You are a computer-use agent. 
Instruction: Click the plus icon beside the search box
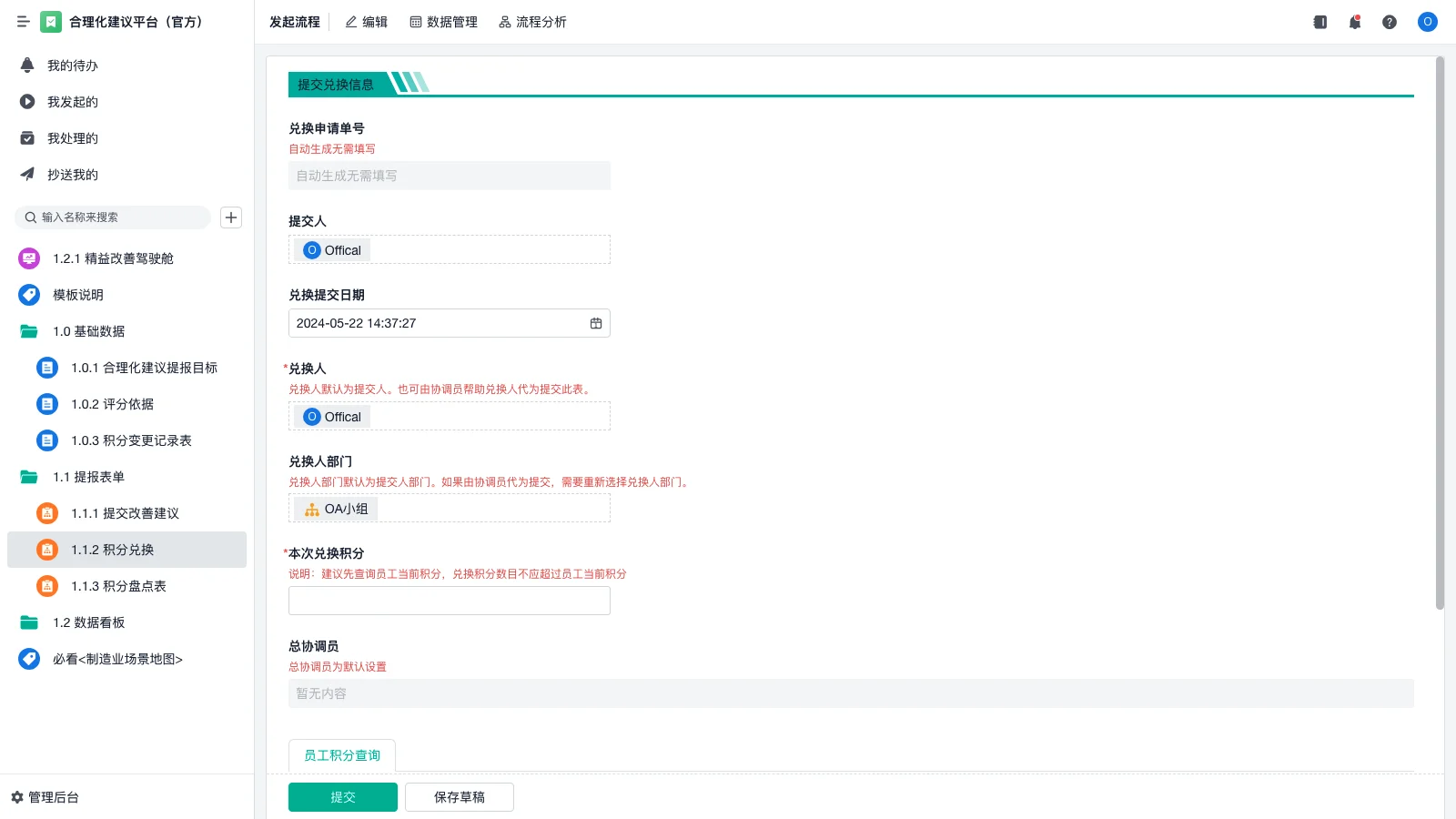tap(231, 217)
